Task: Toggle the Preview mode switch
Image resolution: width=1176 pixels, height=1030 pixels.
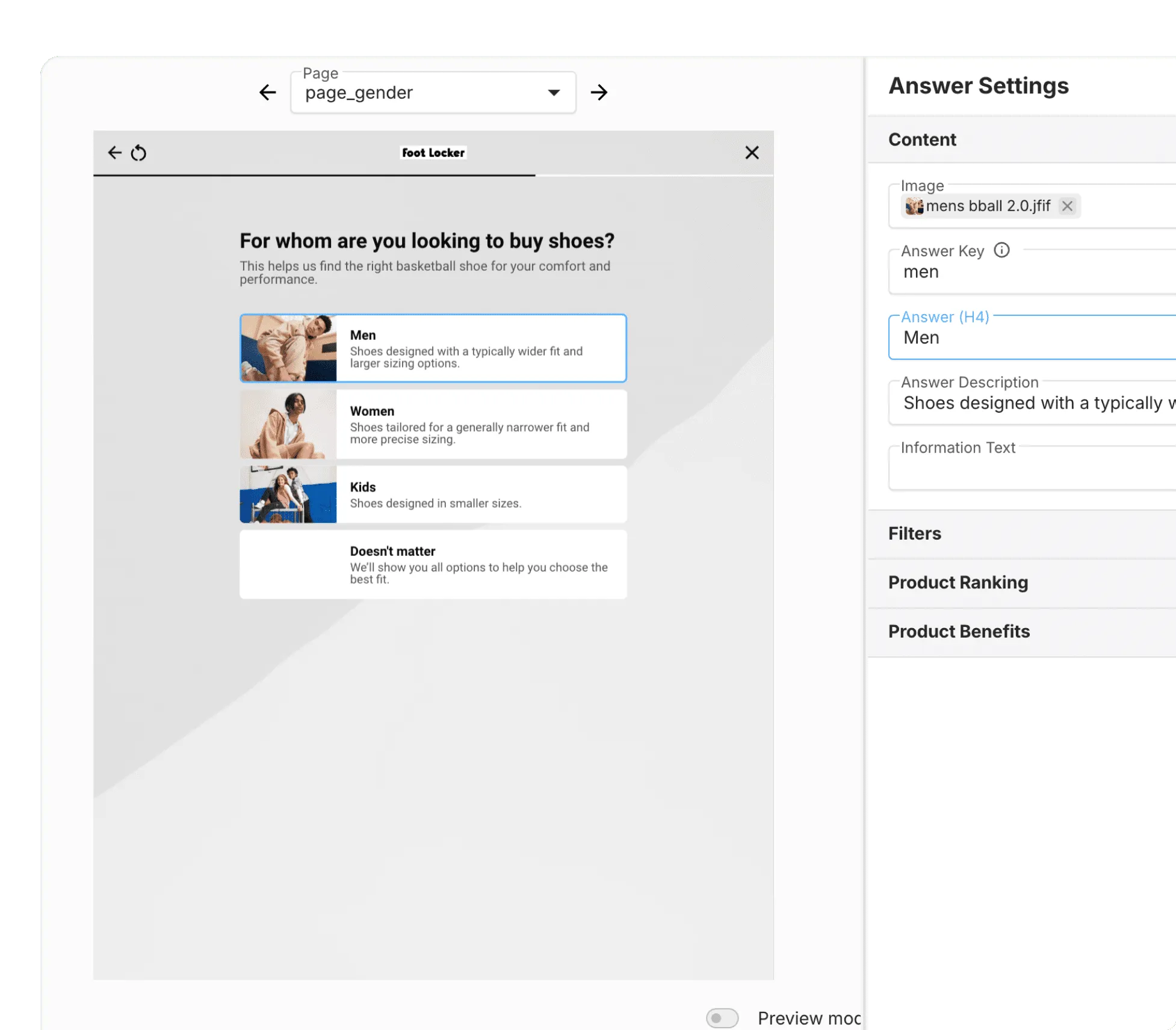Action: coord(722,1018)
